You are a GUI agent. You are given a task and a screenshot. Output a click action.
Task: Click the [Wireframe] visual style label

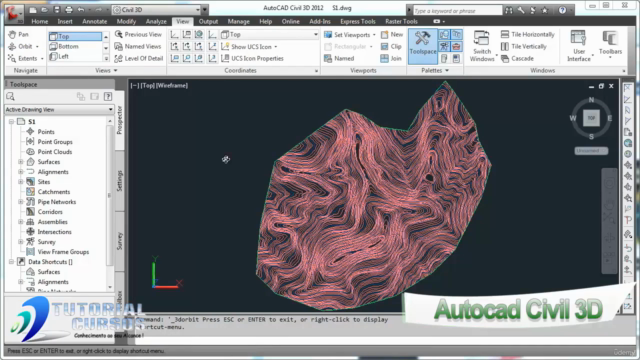[172, 85]
